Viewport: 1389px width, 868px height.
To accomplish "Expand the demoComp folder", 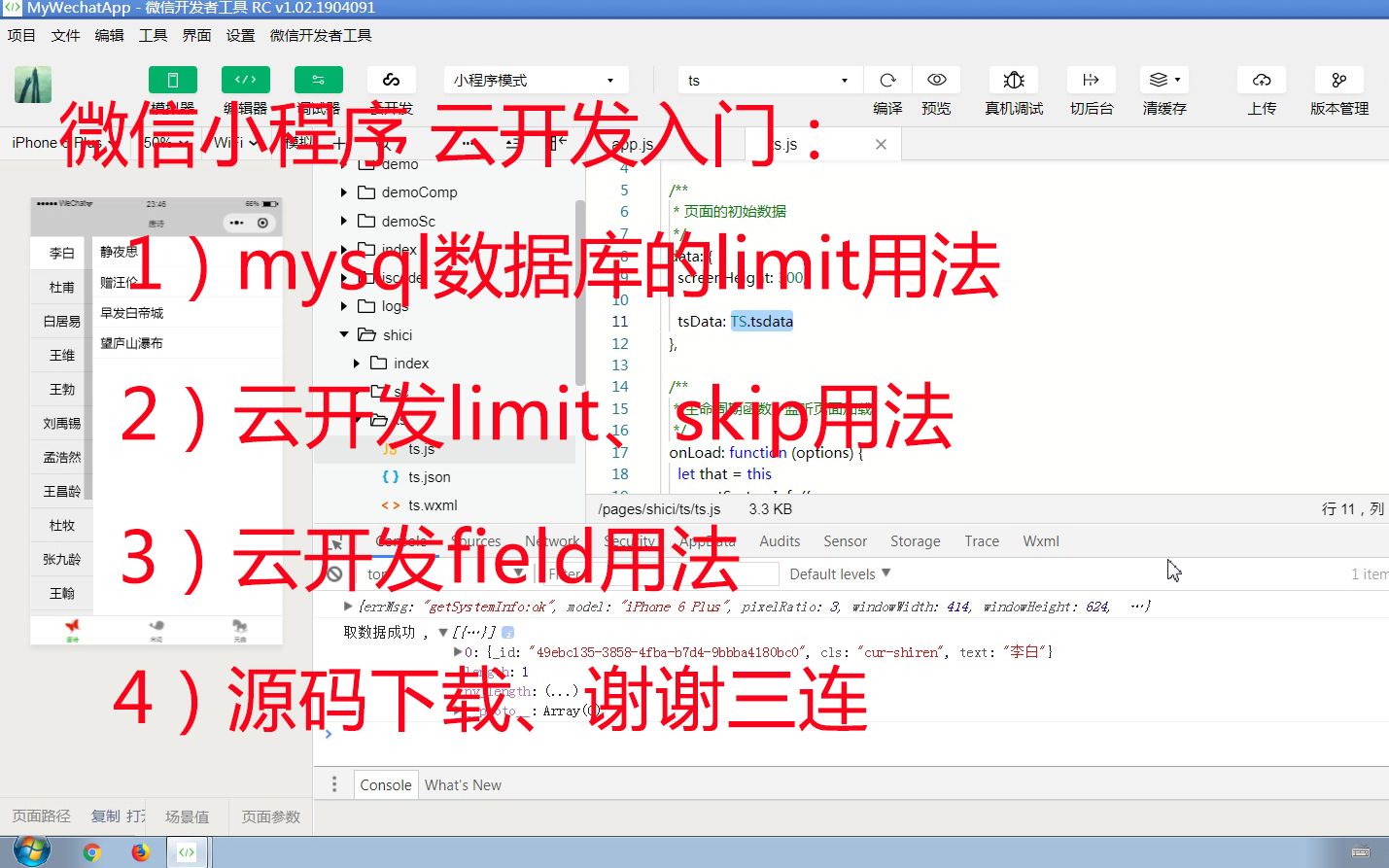I will [x=344, y=192].
